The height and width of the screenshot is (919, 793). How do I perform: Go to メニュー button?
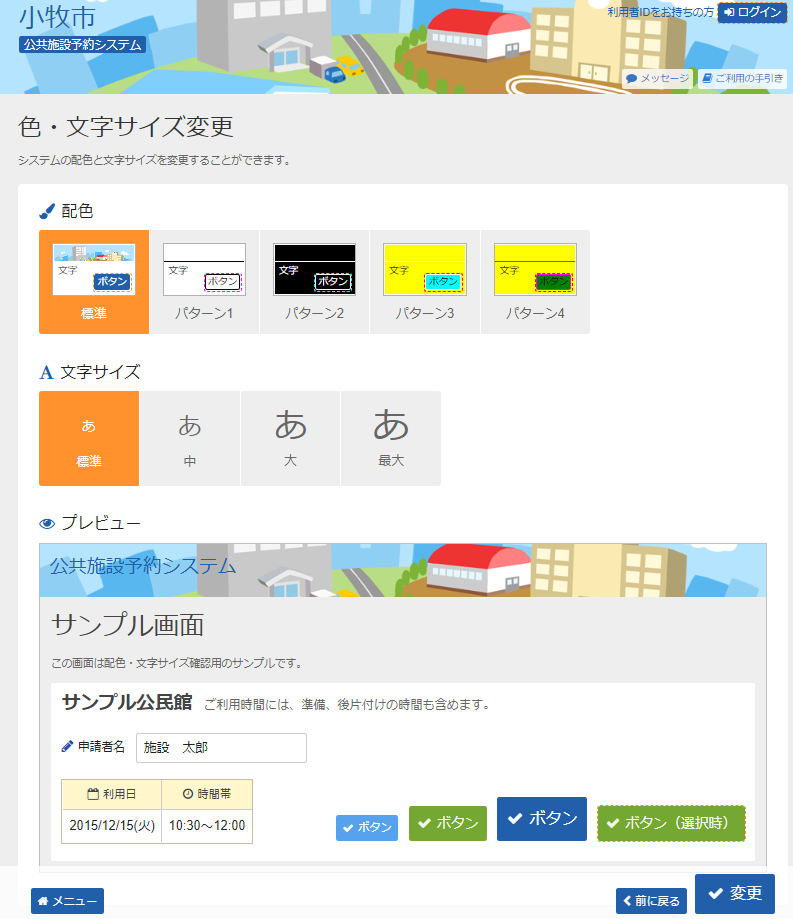pos(67,901)
